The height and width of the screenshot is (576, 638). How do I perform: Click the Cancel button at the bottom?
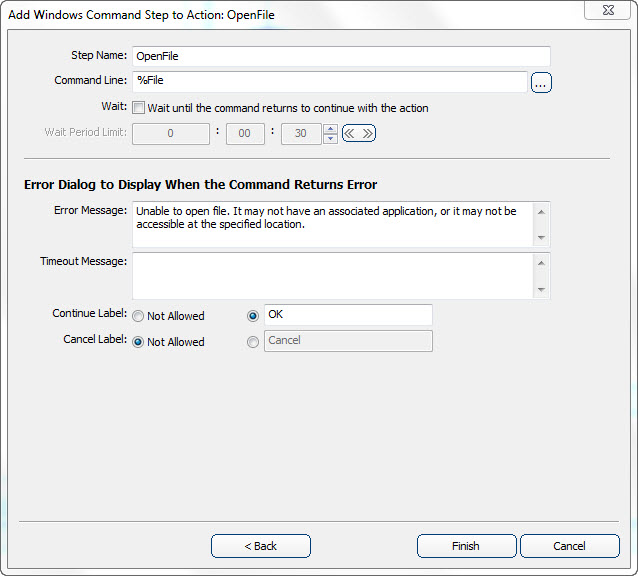tap(569, 546)
